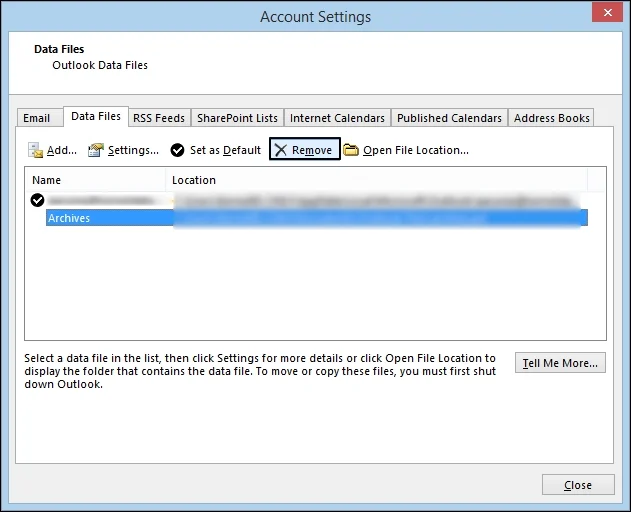Click the default checkmark beside first data file

pyautogui.click(x=37, y=200)
